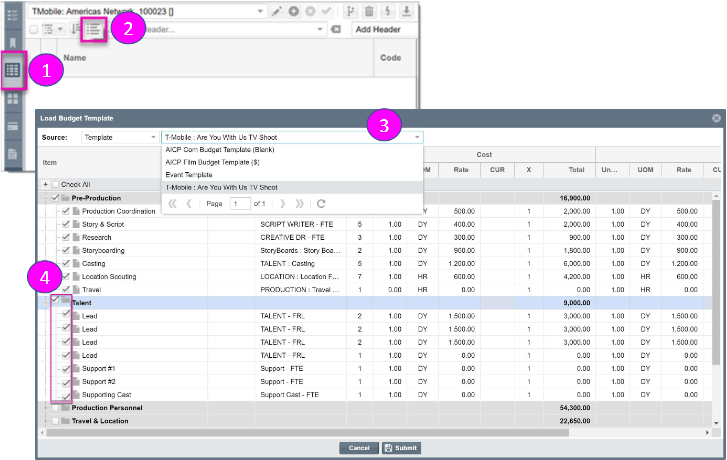Open the tree options dropdown arrow in toolbar

60,30
